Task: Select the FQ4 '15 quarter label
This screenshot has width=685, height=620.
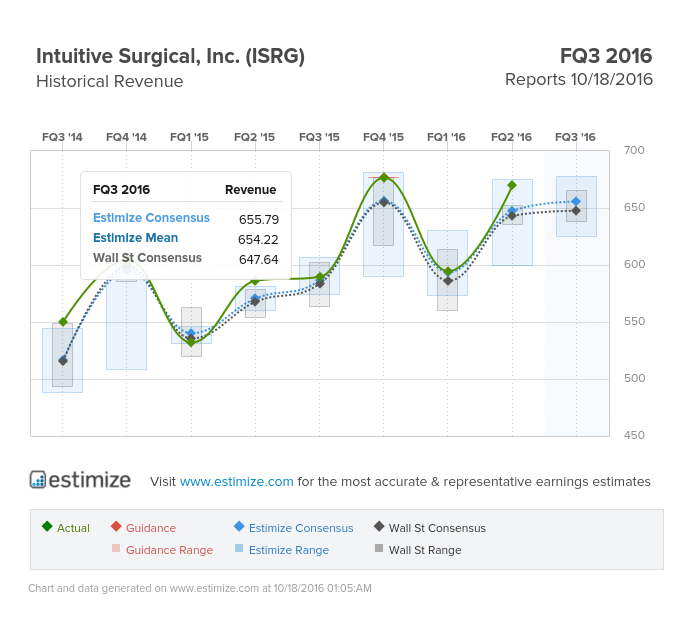Action: 383,137
